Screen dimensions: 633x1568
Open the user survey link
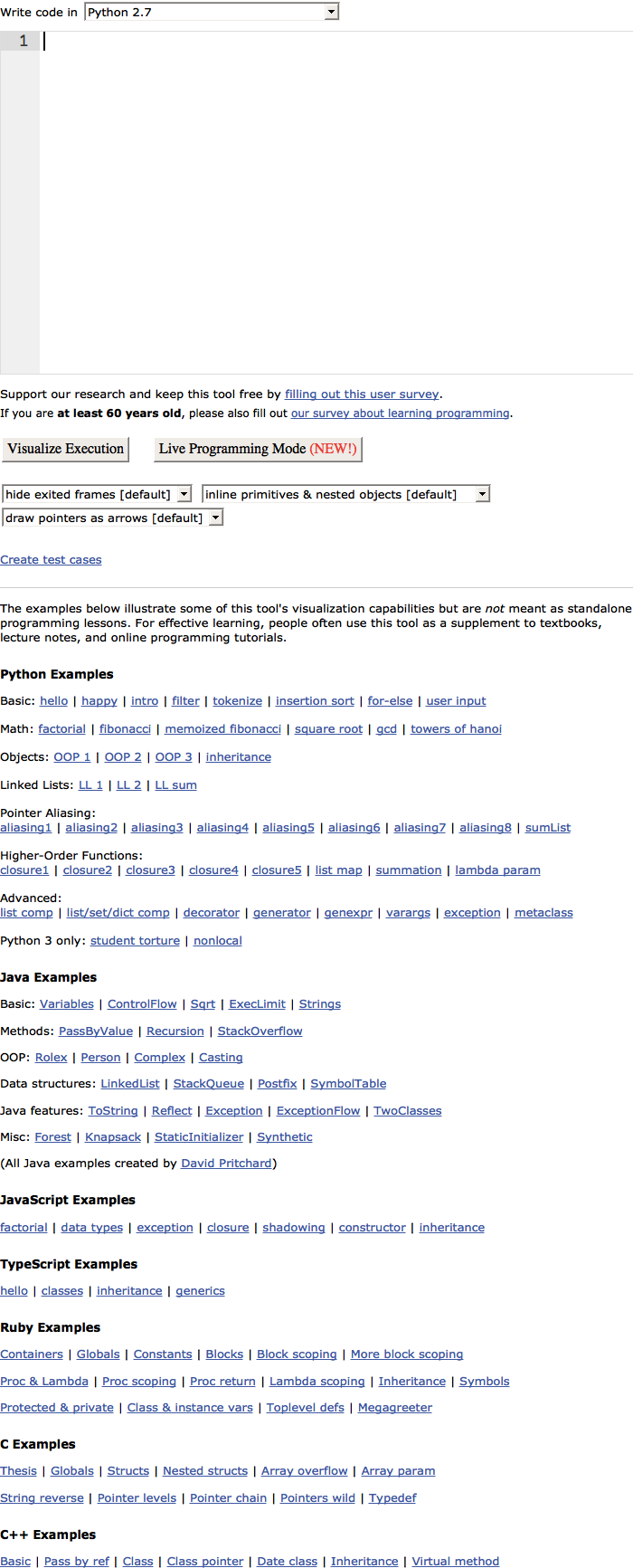click(362, 394)
